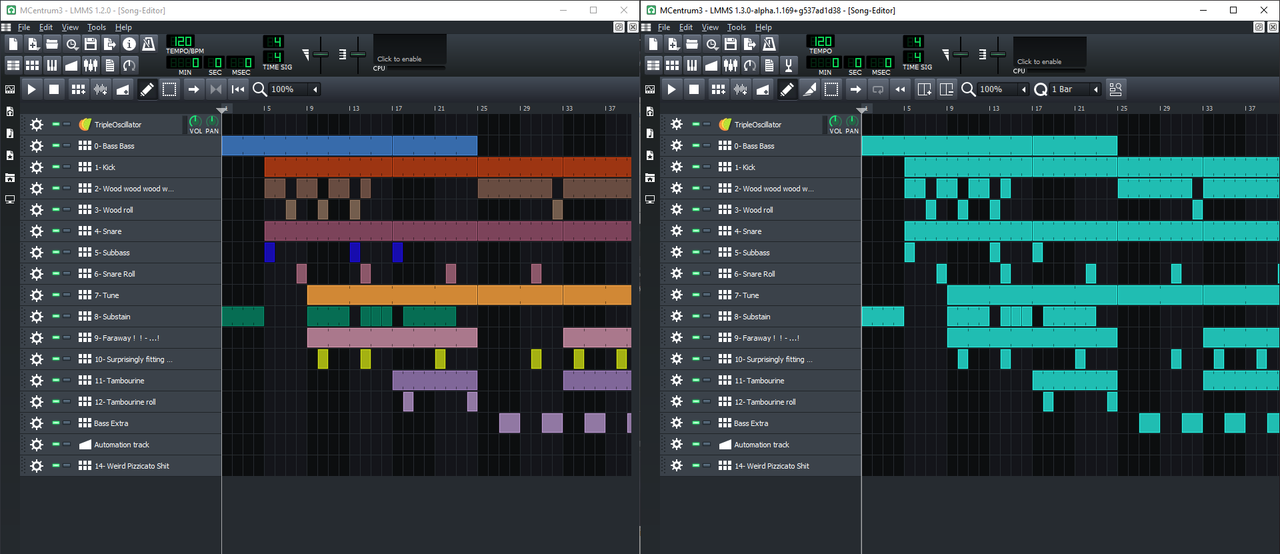The height and width of the screenshot is (554, 1280).
Task: Stop playback in LMMS 1.3.0-alpha window
Action: click(x=694, y=89)
